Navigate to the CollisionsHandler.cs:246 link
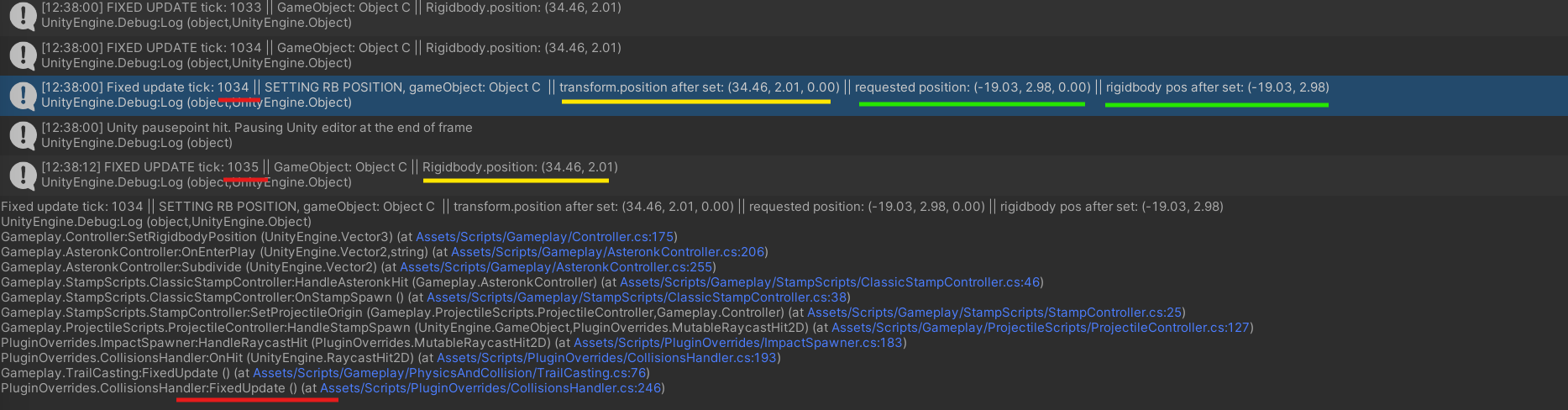 pyautogui.click(x=490, y=388)
